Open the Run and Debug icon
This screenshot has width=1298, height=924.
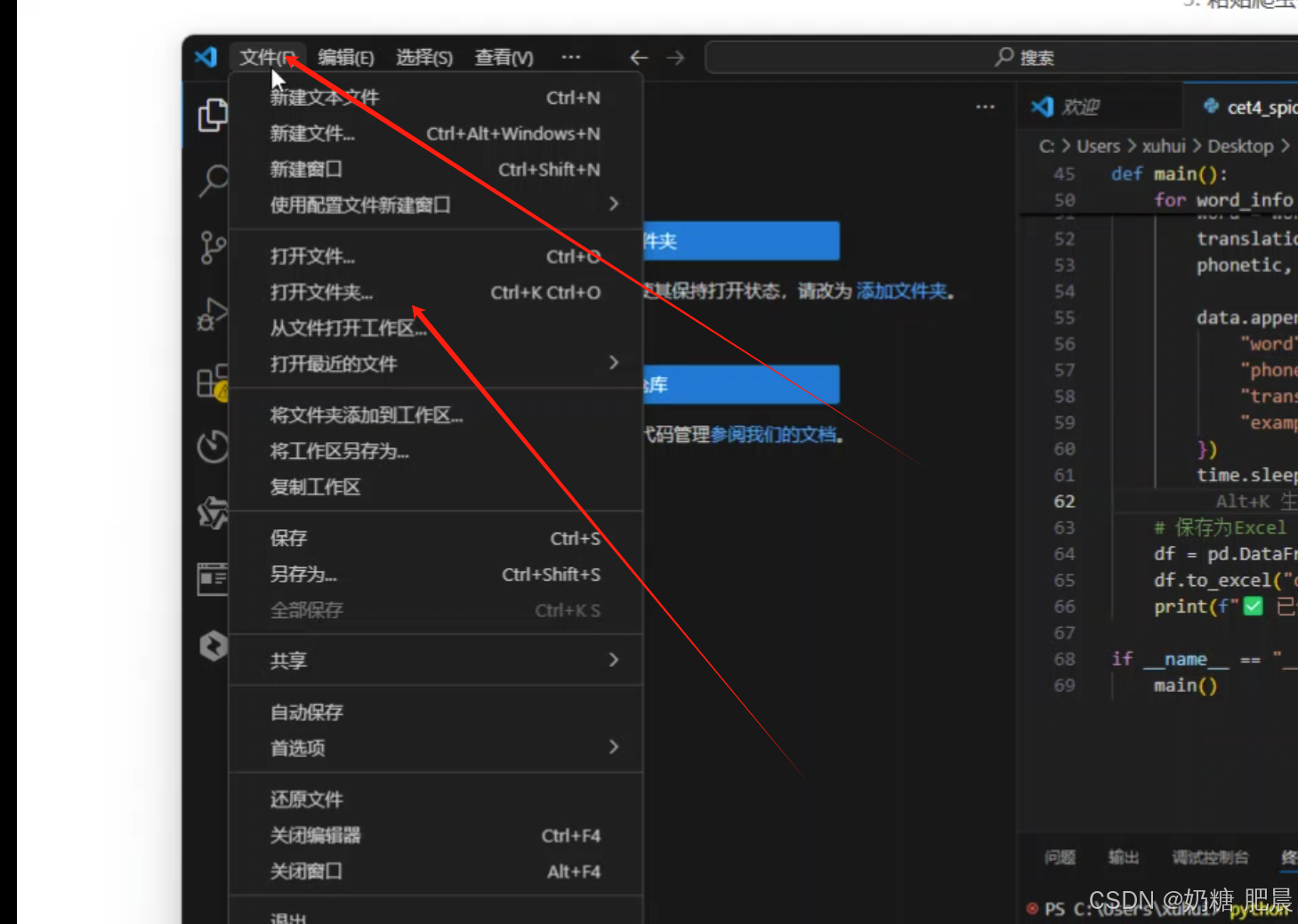(x=213, y=314)
